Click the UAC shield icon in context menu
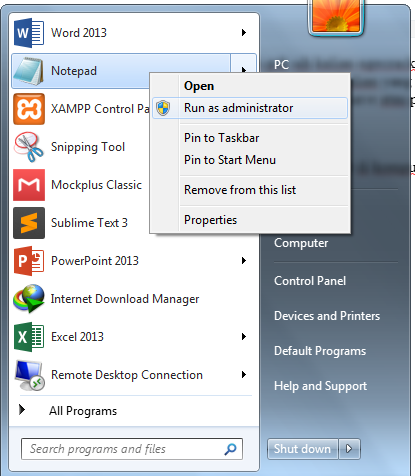 click(163, 108)
